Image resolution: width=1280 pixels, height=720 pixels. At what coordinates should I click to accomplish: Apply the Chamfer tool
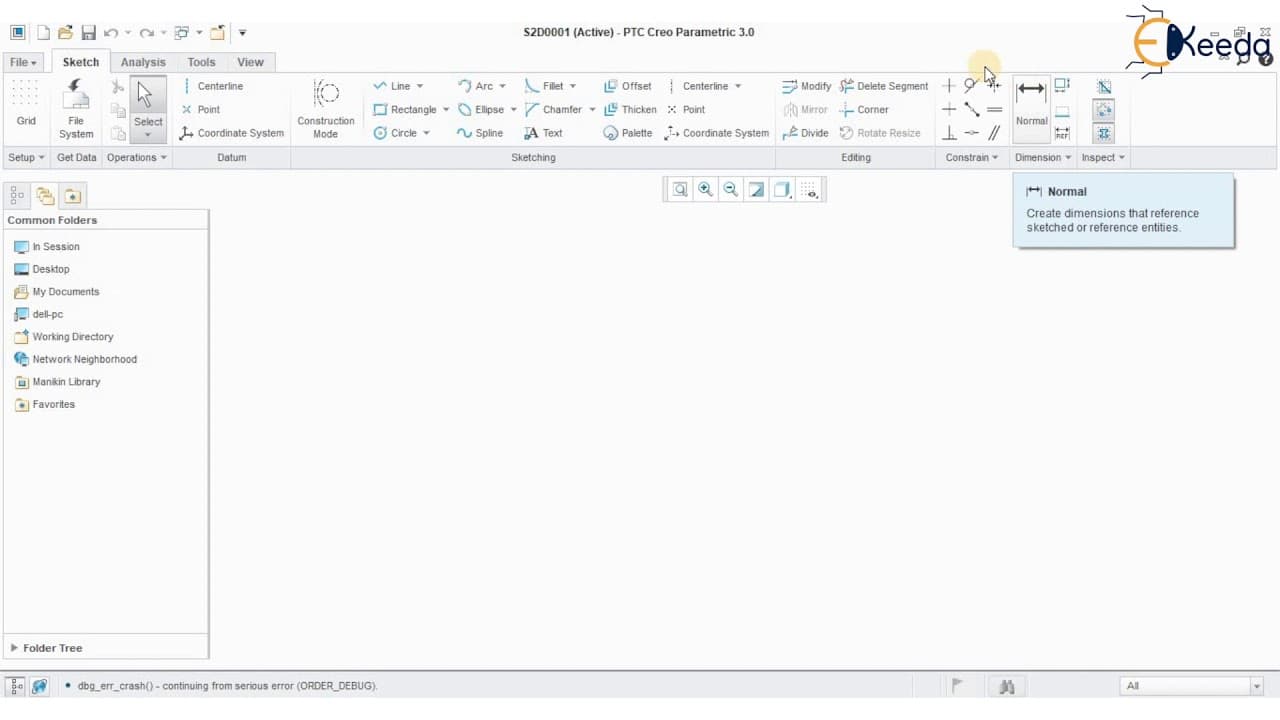(x=554, y=110)
